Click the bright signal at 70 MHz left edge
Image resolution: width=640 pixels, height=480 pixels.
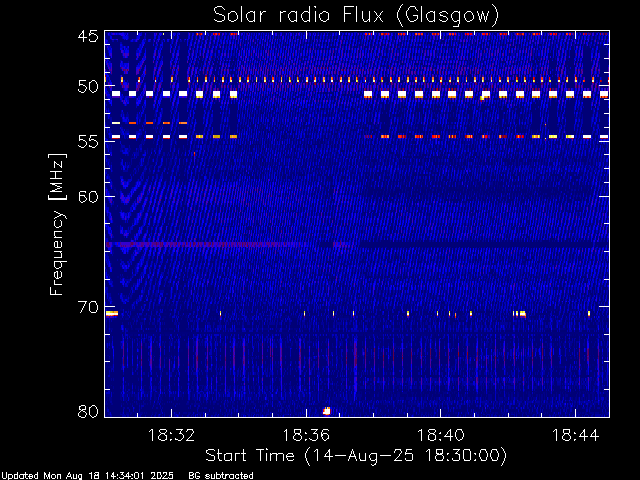(112, 313)
